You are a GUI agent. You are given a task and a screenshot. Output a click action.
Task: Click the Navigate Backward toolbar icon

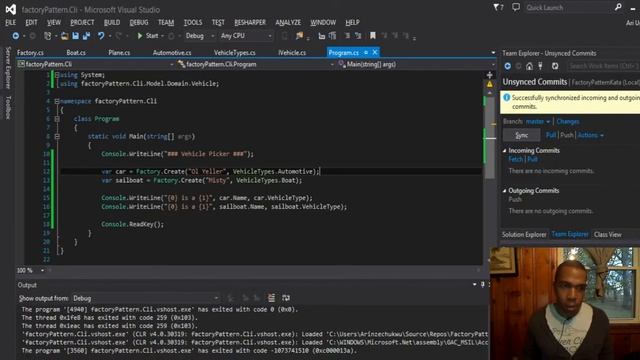click(x=16, y=36)
